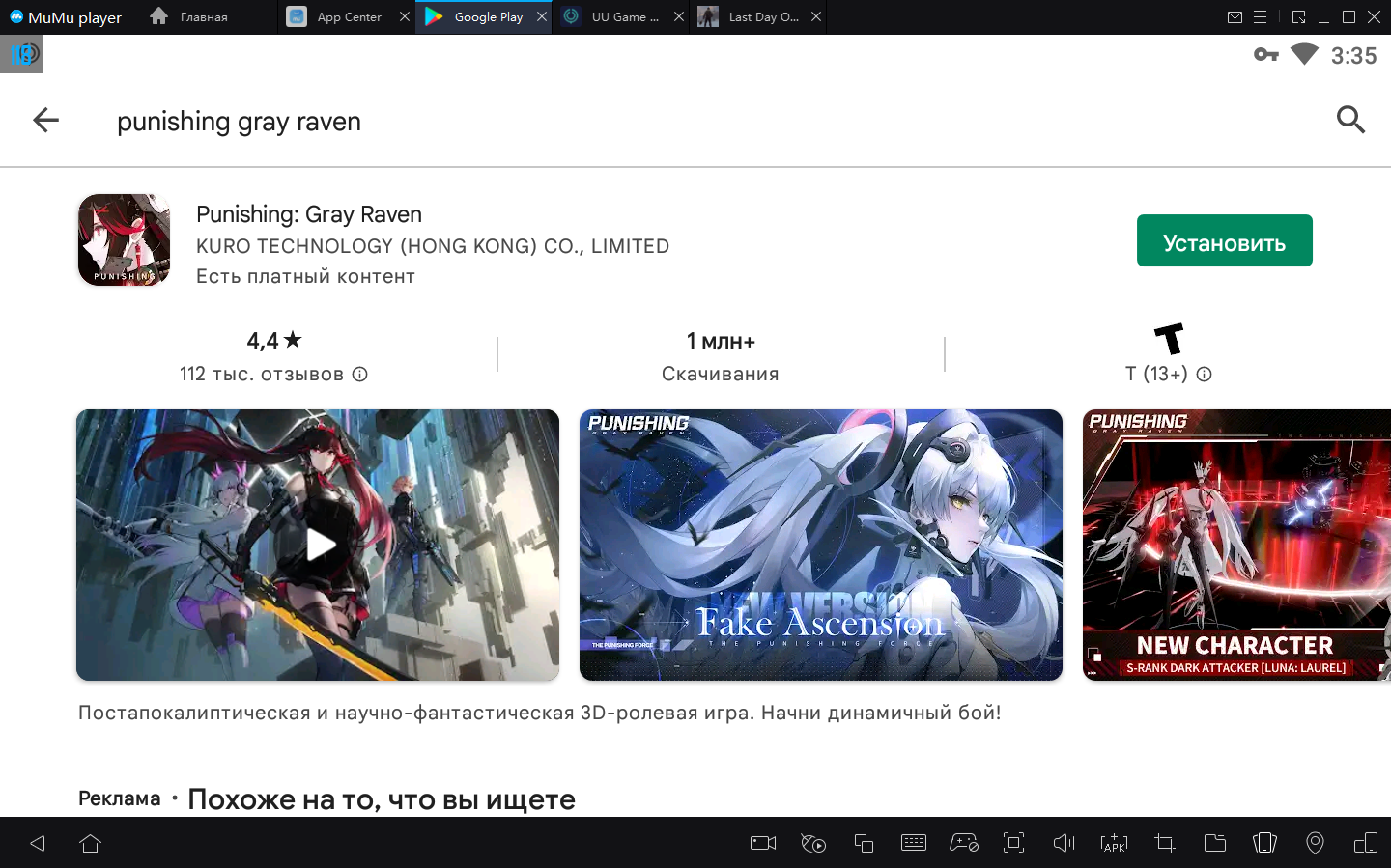1391x868 pixels.
Task: Click the back arrow in search bar
Action: [45, 121]
